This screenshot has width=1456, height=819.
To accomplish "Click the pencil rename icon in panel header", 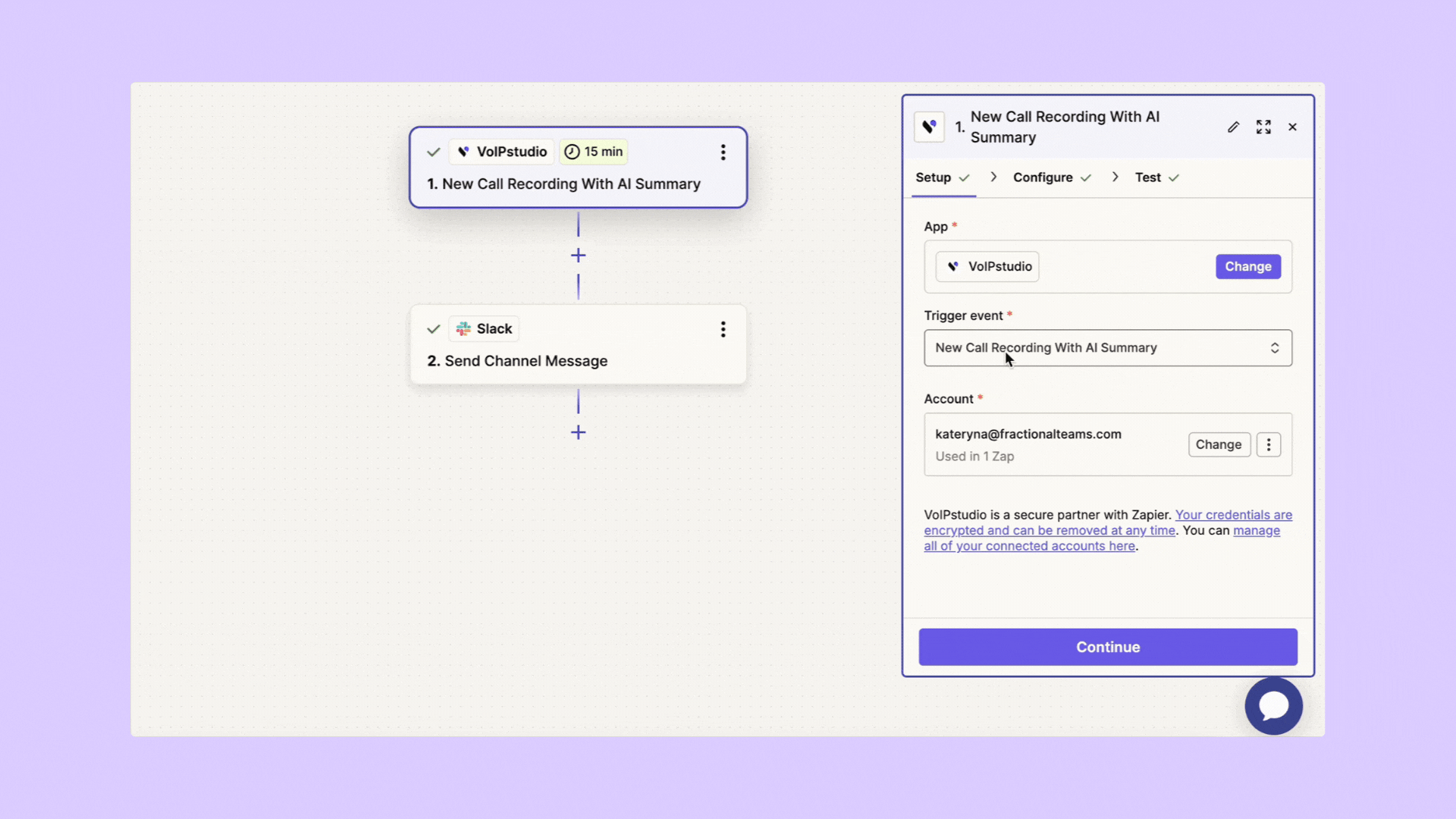I will [1233, 127].
